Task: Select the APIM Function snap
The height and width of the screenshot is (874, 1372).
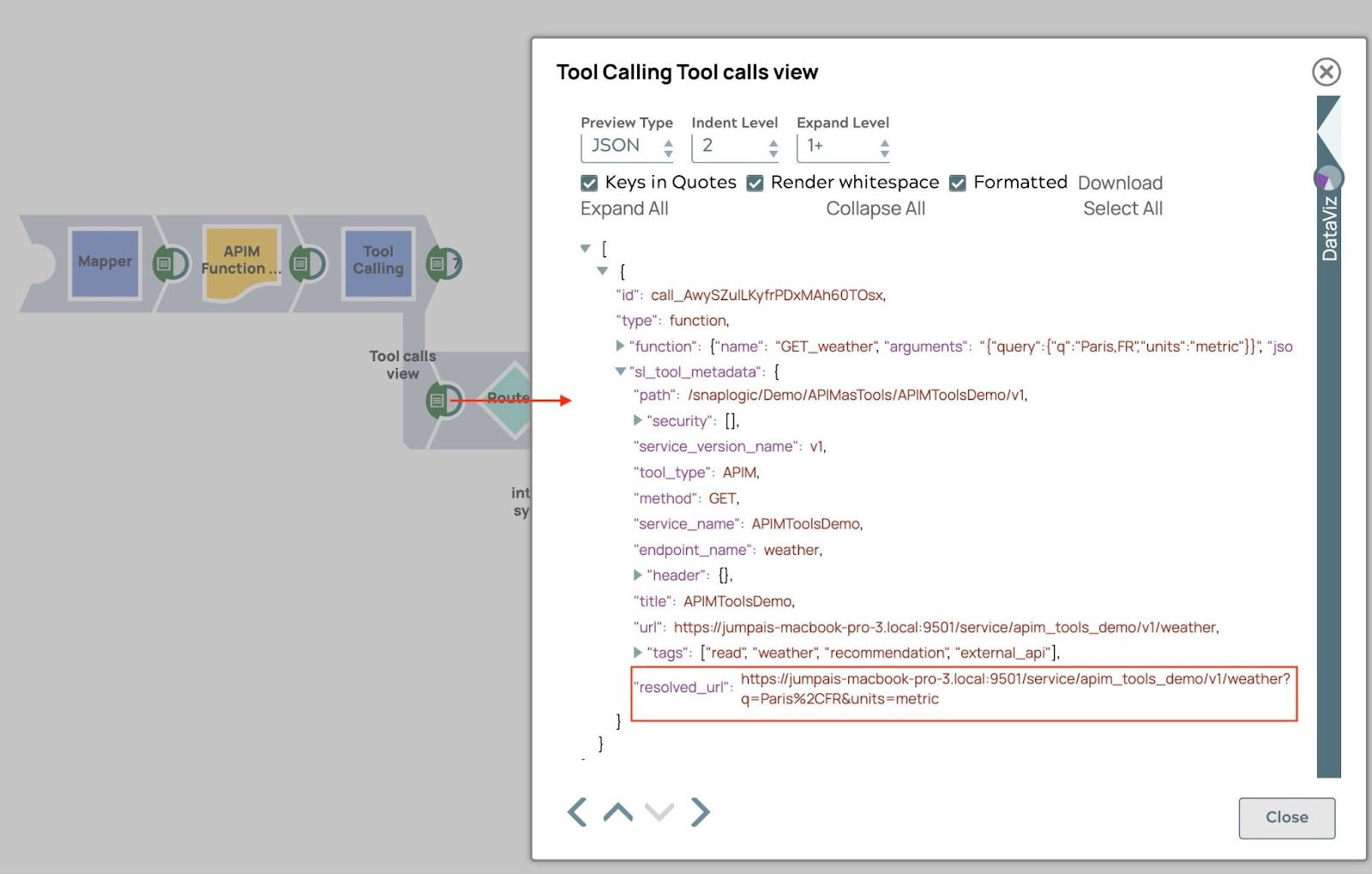Action: point(241,262)
